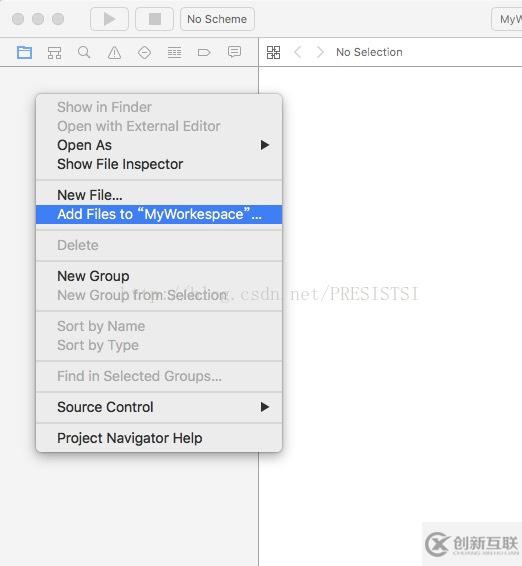Choose Show in Finder
This screenshot has width=522, height=566.
click(159, 107)
